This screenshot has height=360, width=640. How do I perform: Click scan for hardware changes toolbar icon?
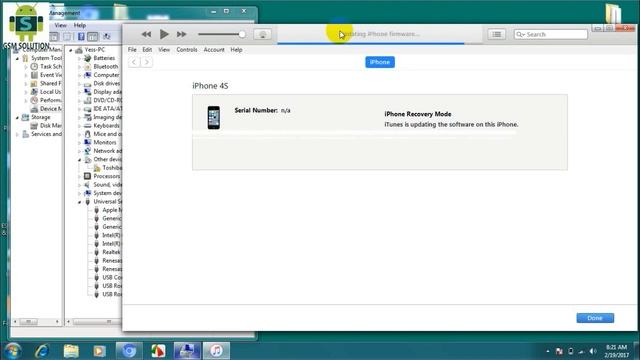pyautogui.click(x=107, y=37)
